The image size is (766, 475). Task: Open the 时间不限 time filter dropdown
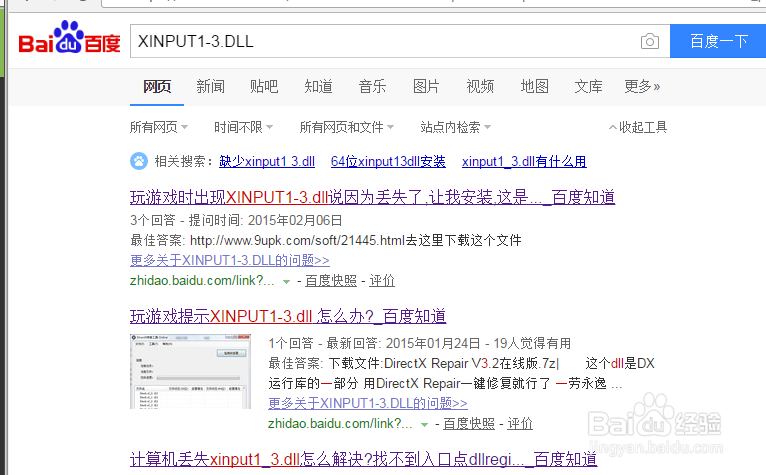(243, 128)
